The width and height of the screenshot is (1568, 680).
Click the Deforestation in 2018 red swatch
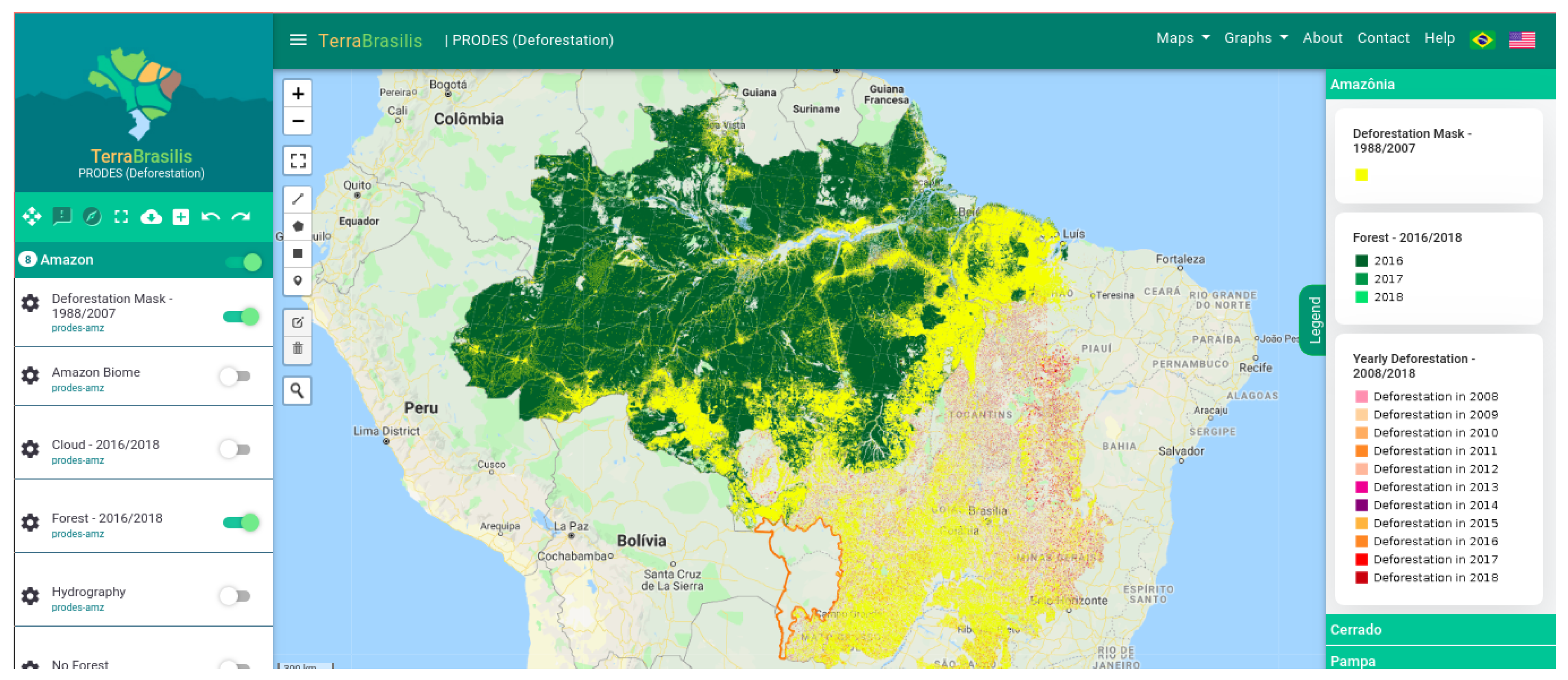coord(1362,578)
